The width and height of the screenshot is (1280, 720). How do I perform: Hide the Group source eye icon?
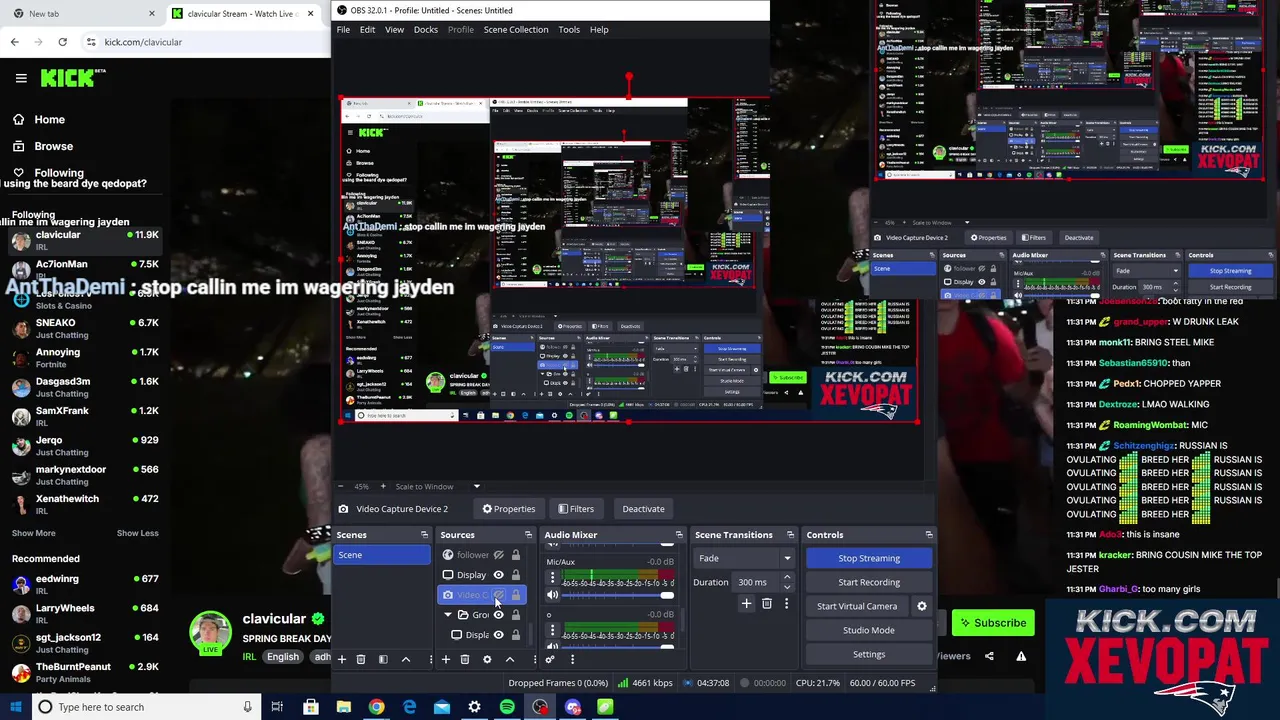click(498, 615)
